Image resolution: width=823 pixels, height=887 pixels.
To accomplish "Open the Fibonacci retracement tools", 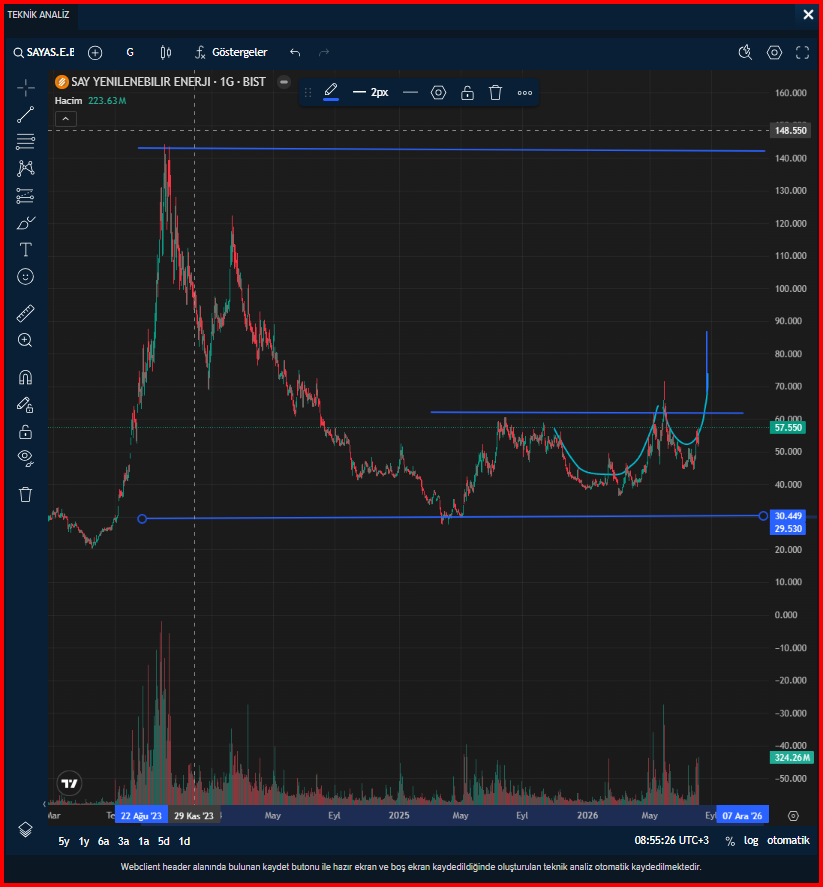I will [x=25, y=141].
